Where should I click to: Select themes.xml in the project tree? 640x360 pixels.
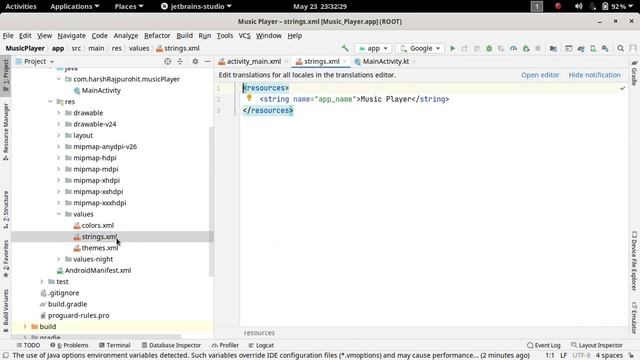100,248
